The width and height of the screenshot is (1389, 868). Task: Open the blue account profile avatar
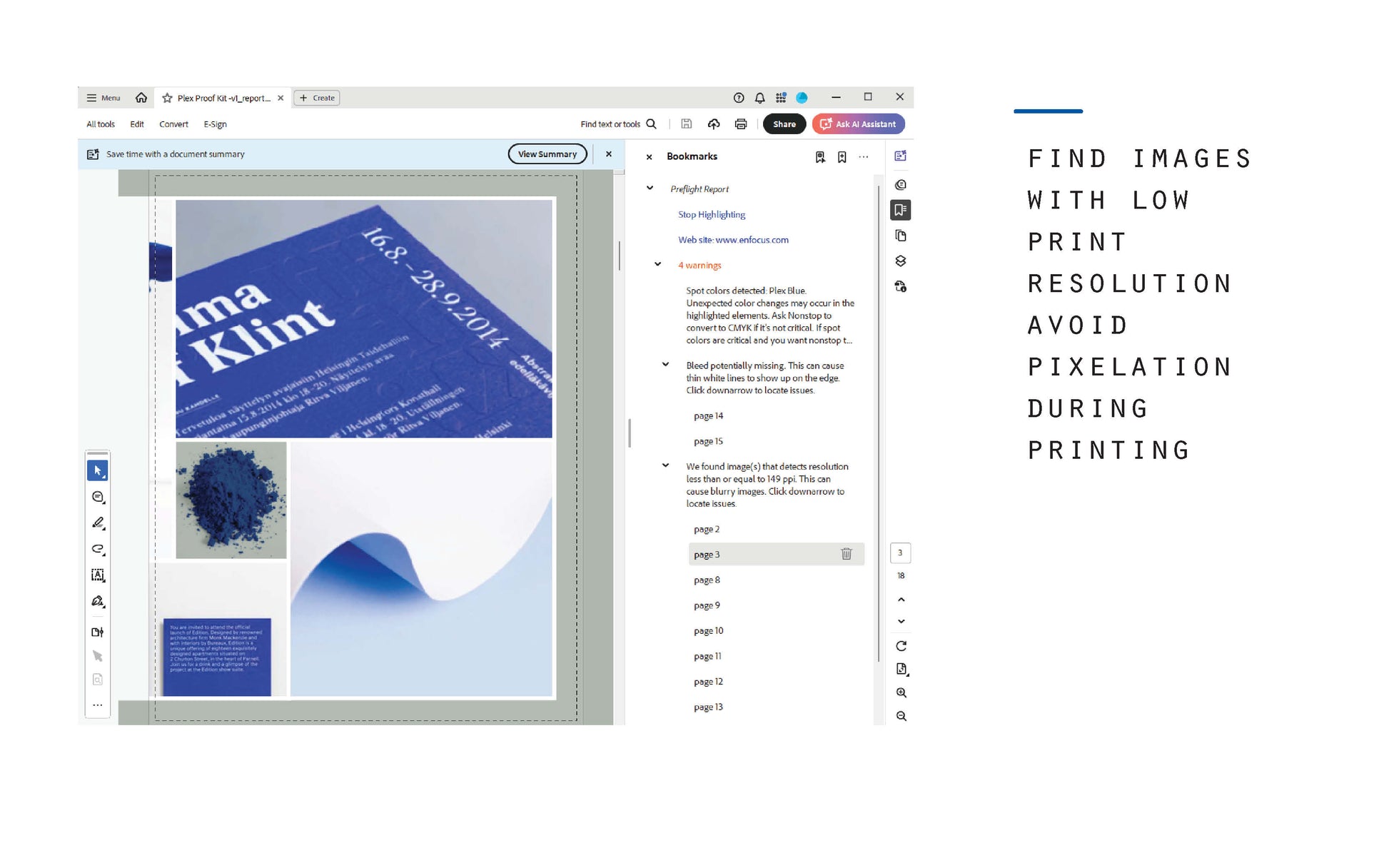(802, 98)
